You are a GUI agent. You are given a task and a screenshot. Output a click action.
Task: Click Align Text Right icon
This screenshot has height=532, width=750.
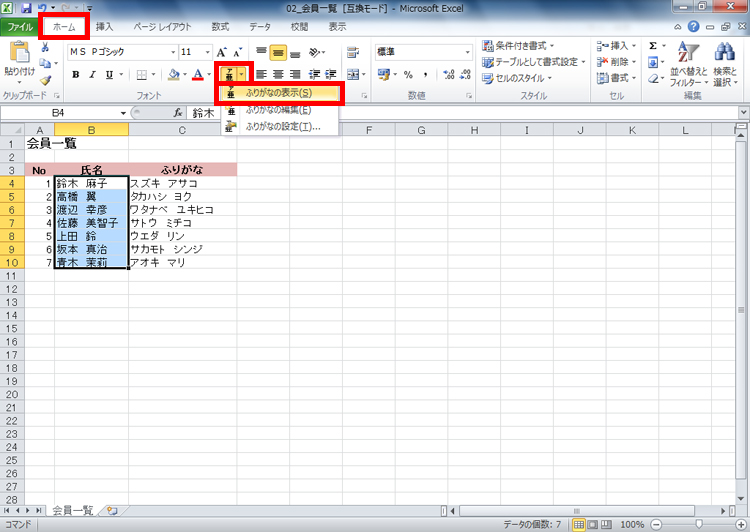[295, 75]
